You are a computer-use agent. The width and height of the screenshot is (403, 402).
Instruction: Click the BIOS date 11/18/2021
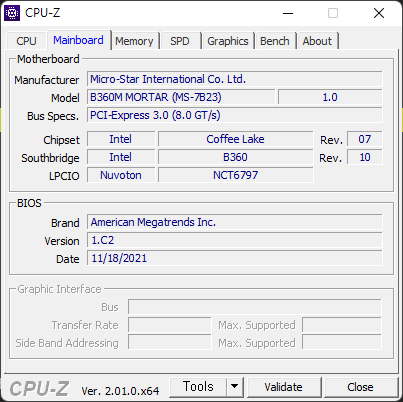[x=235, y=258]
